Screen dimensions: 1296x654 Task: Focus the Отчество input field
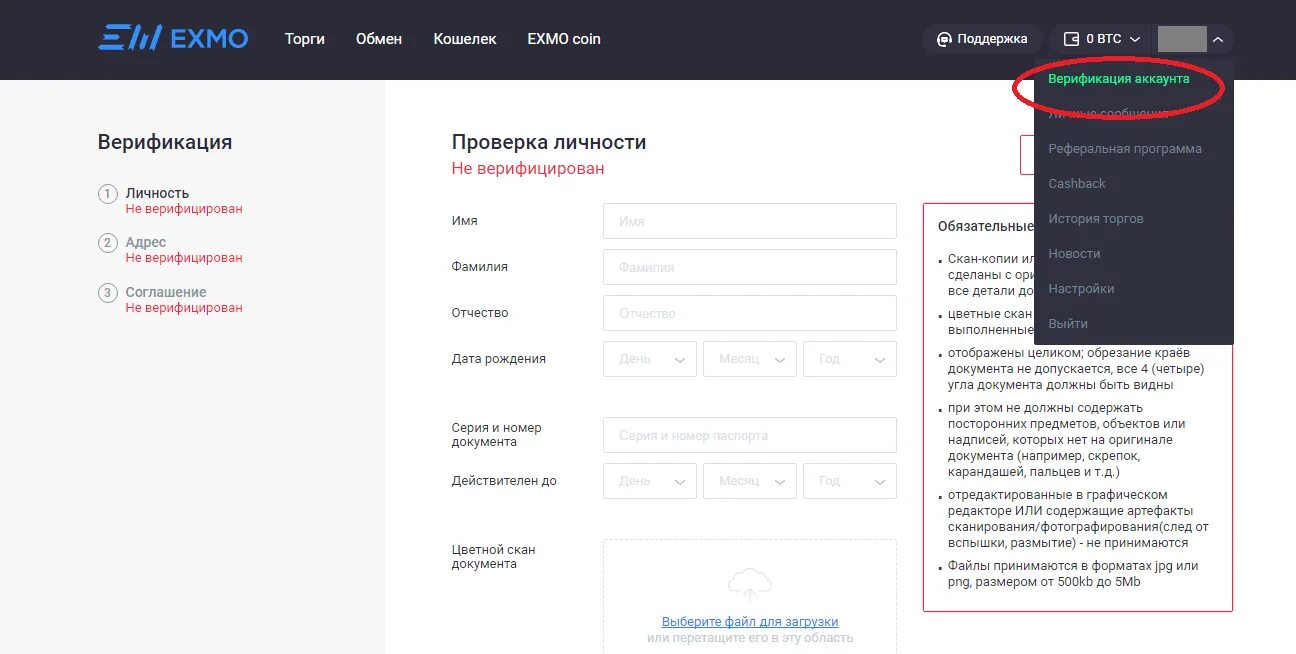pyautogui.click(x=750, y=313)
